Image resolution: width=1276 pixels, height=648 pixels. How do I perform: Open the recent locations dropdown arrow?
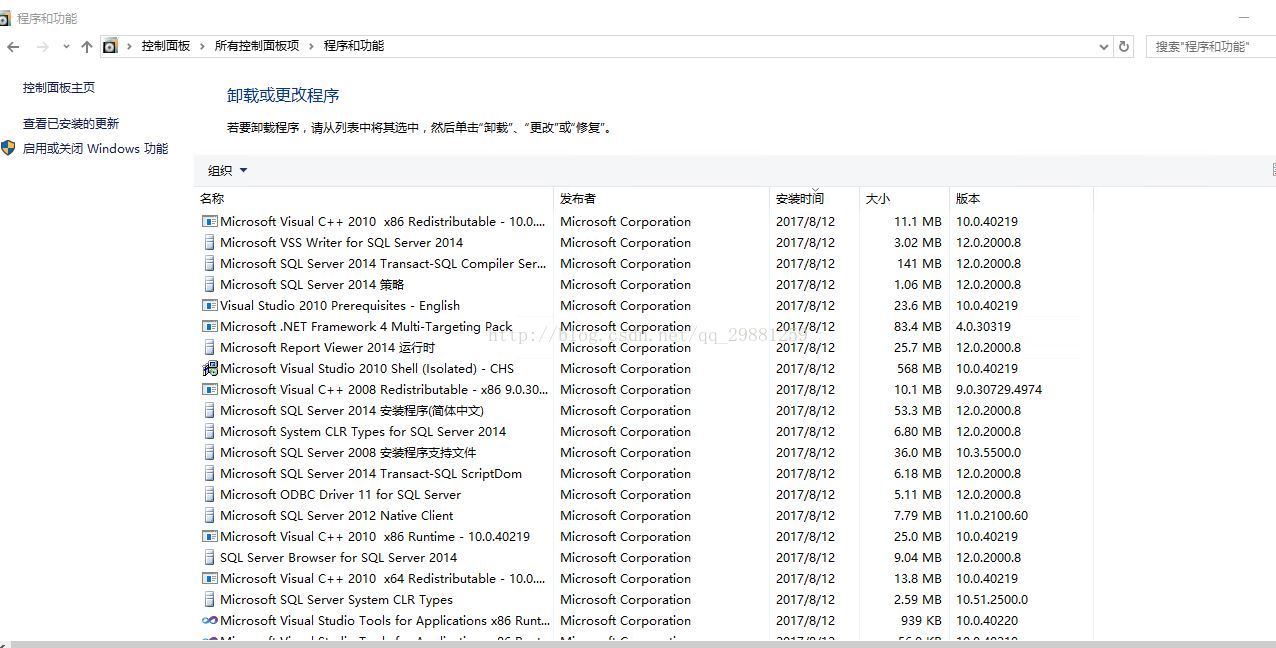point(66,46)
